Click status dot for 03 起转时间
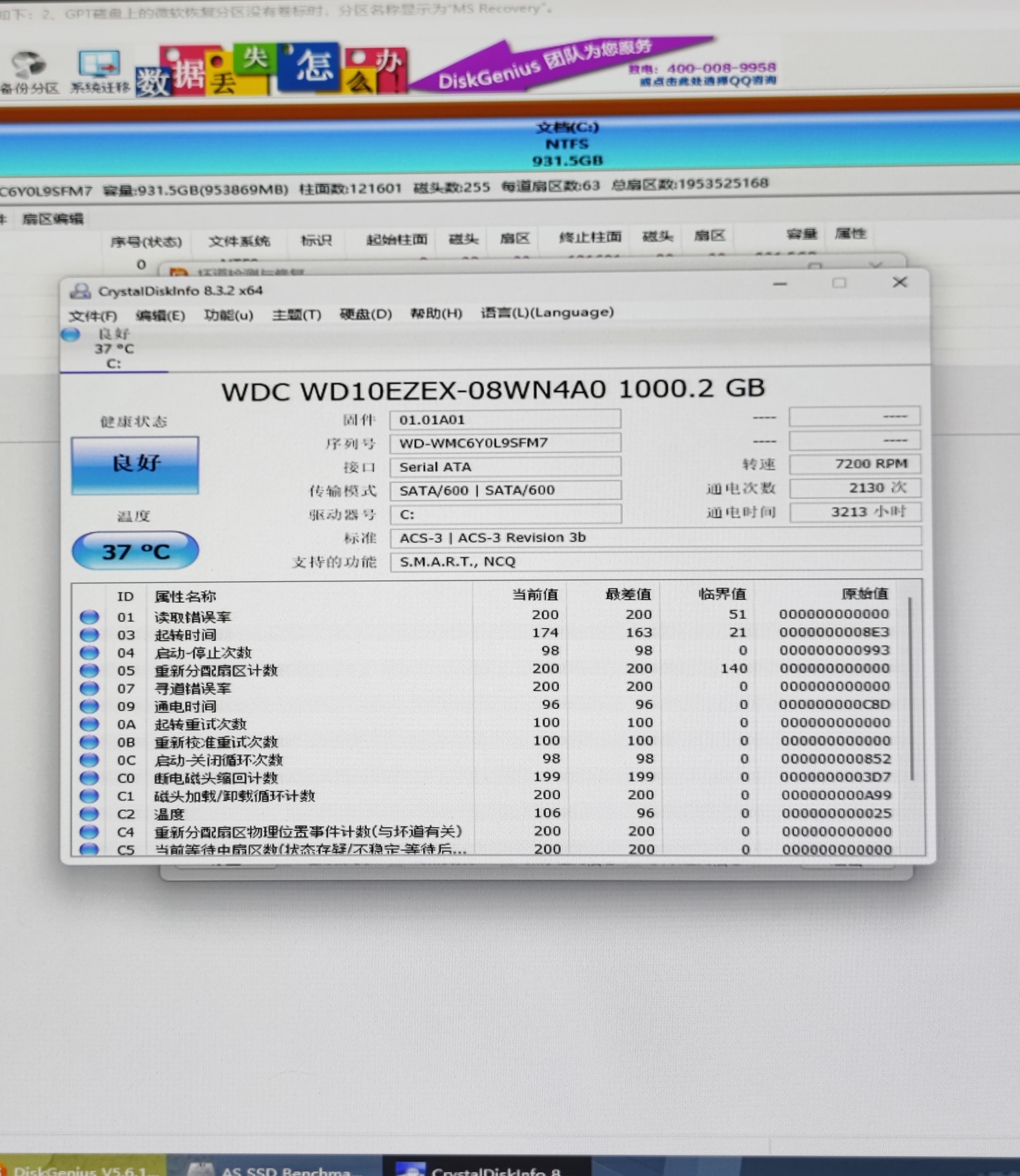The image size is (1020, 1176). point(90,635)
